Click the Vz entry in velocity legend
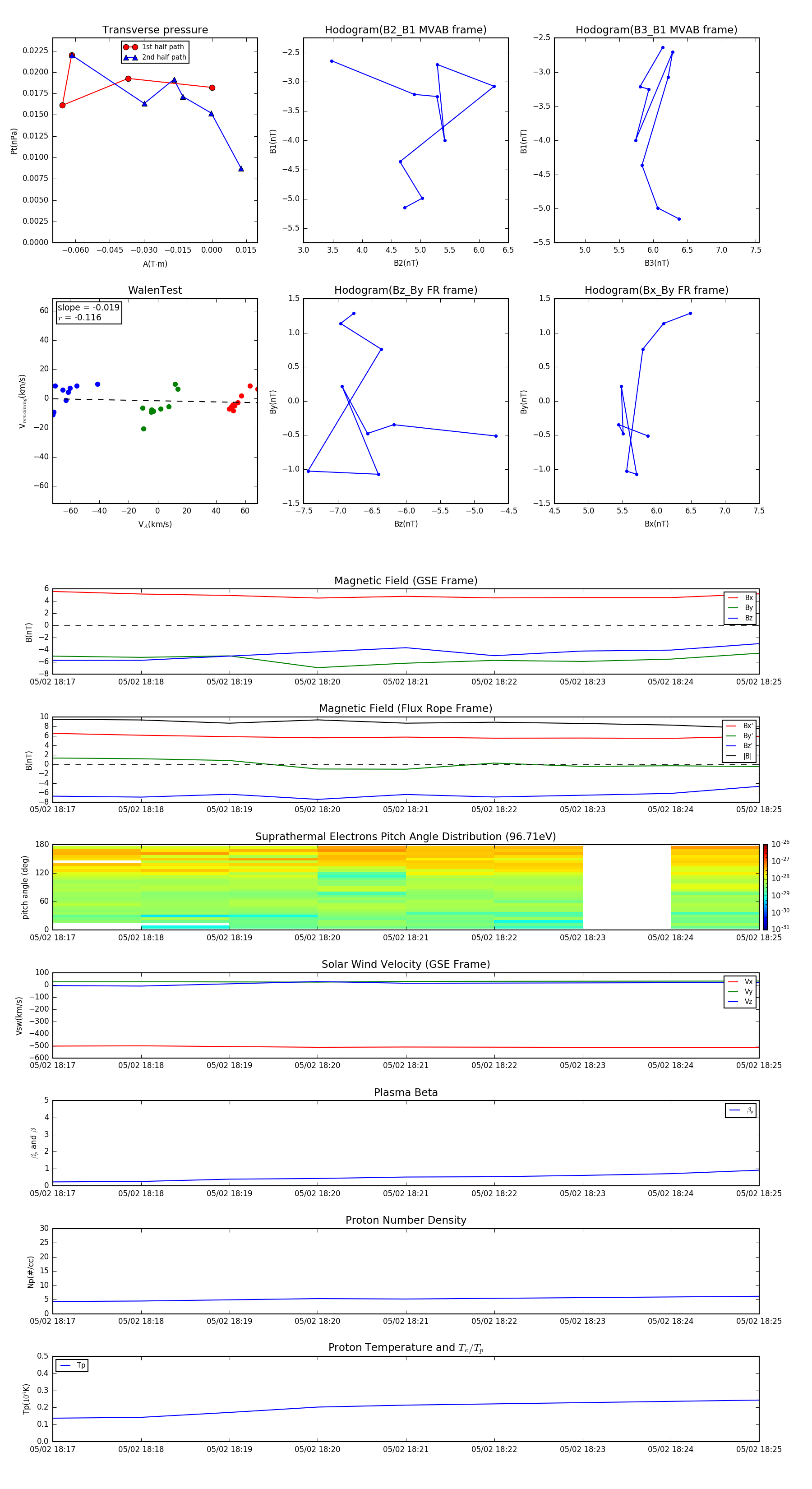 (x=740, y=1002)
